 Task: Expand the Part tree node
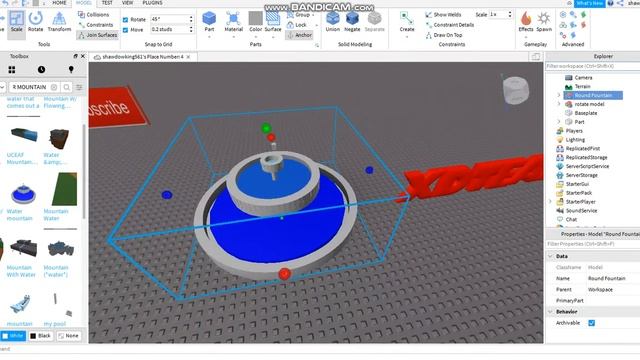pos(559,122)
